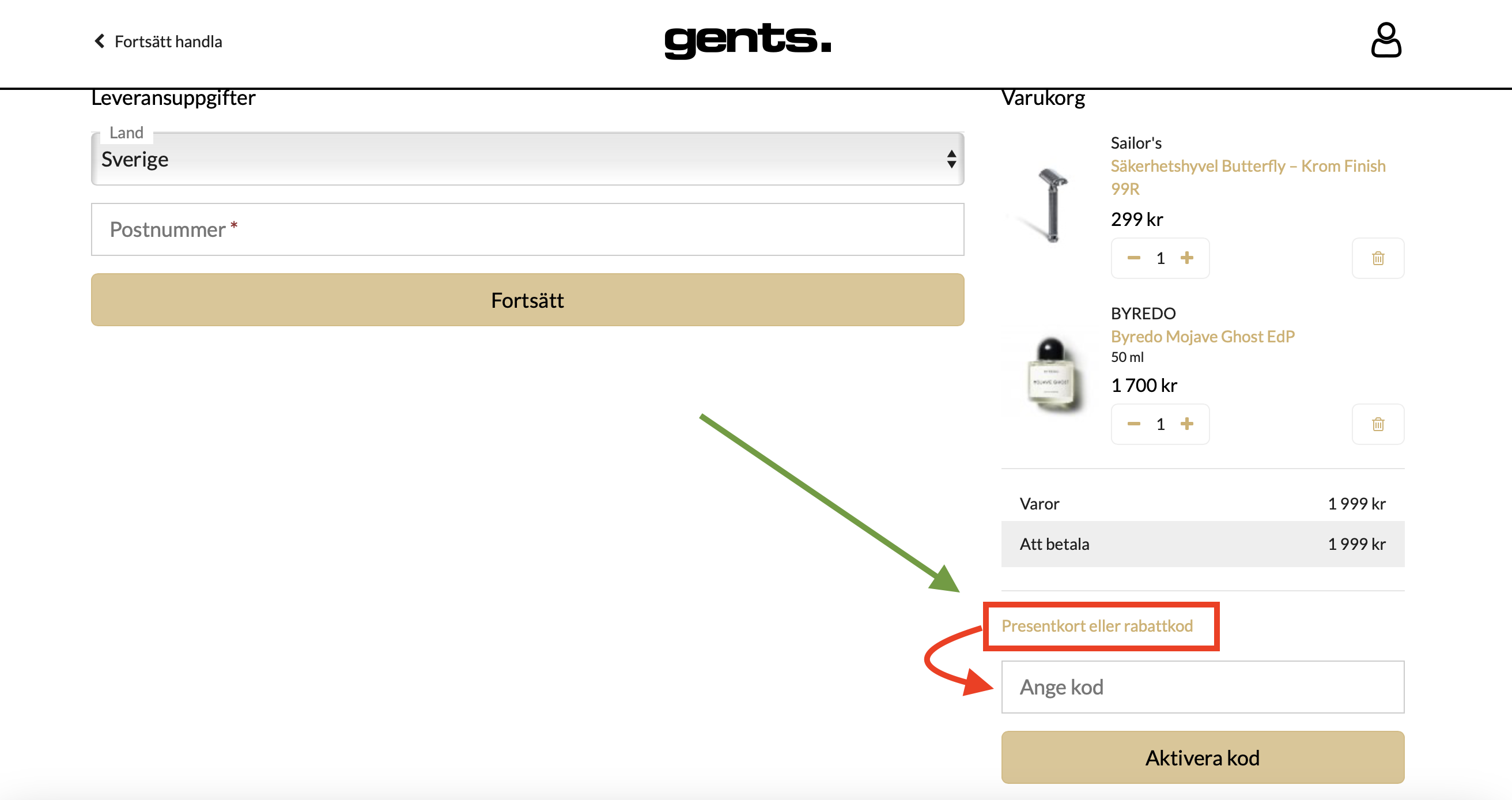Click the Varukorg heading
1512x800 pixels.
click(x=1043, y=99)
